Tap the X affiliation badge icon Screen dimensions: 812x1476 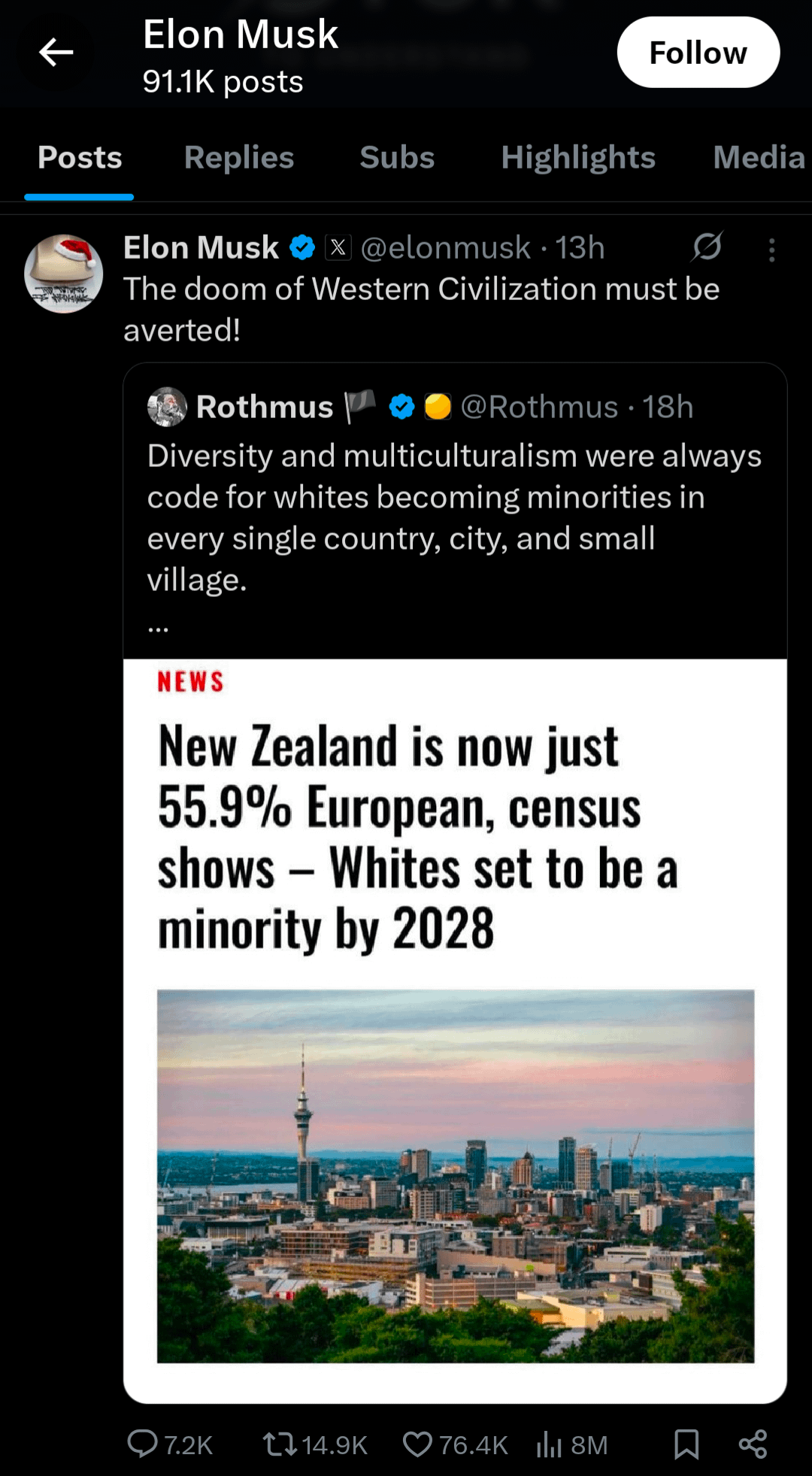338,247
